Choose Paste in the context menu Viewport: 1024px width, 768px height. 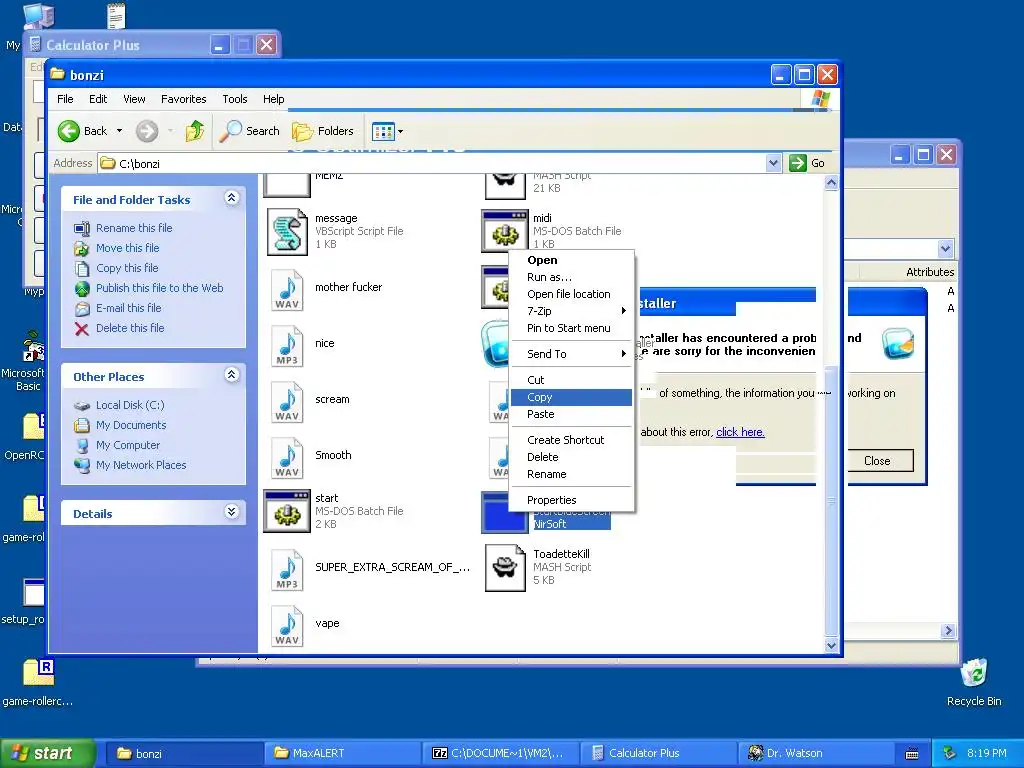[571, 414]
